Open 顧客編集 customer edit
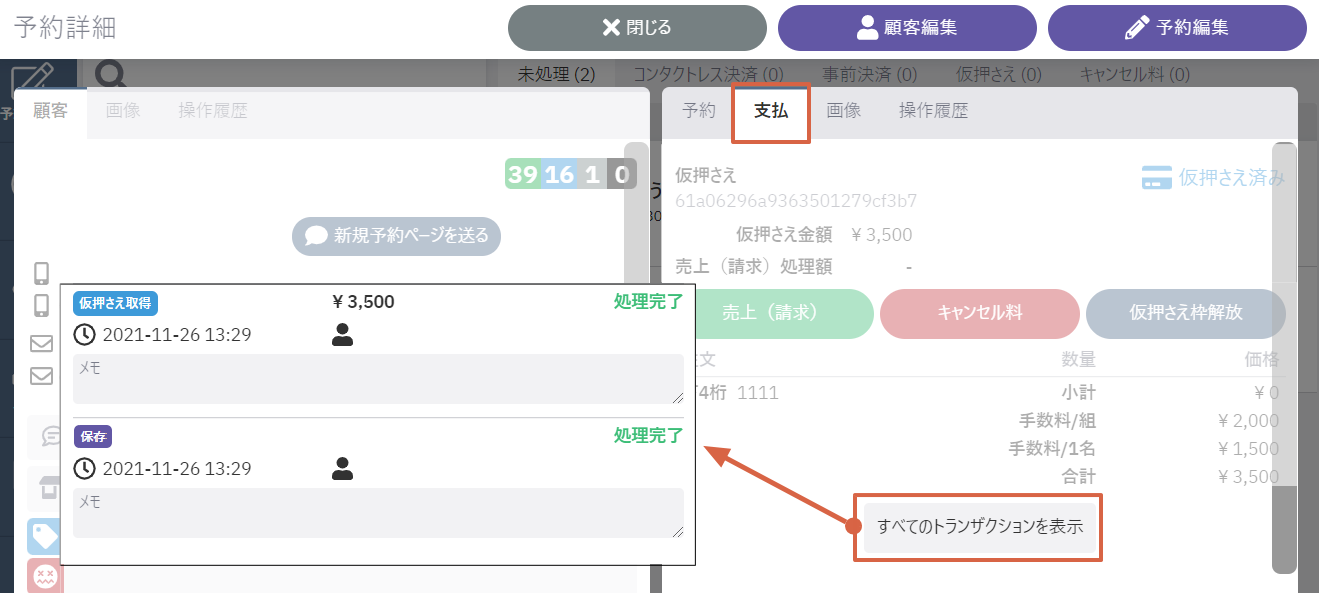1319x594 pixels. click(x=907, y=28)
